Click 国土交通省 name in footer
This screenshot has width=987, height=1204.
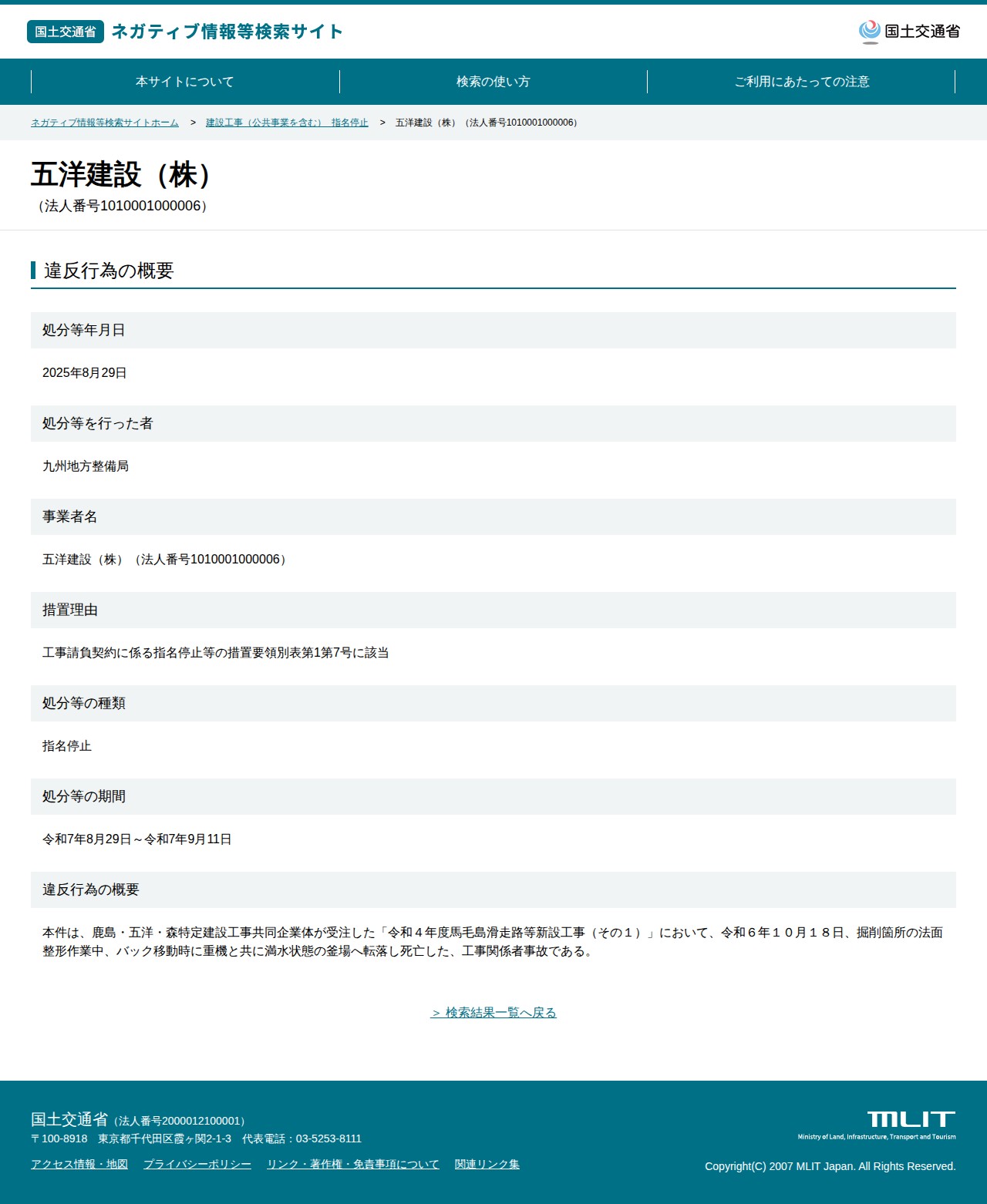pos(69,1119)
